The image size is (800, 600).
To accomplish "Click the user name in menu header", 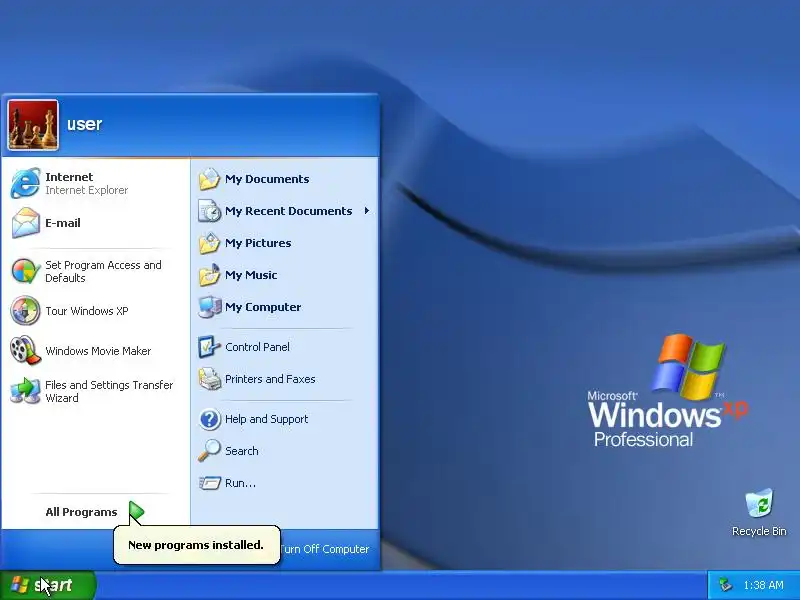I will point(85,124).
